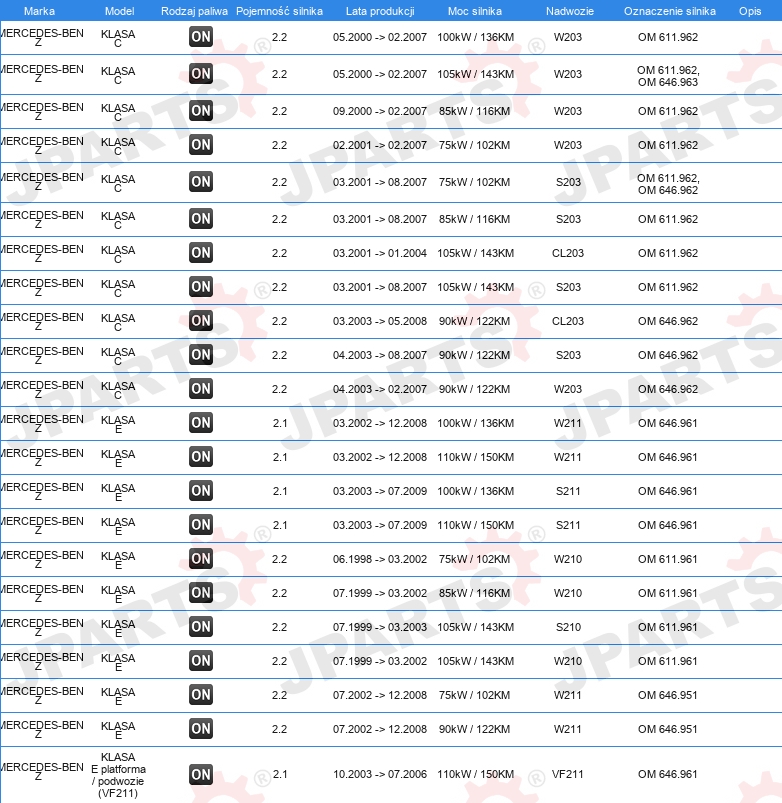Select the production years '07.1999 -> 03.2003'
Image resolution: width=782 pixels, height=803 pixels.
point(379,627)
